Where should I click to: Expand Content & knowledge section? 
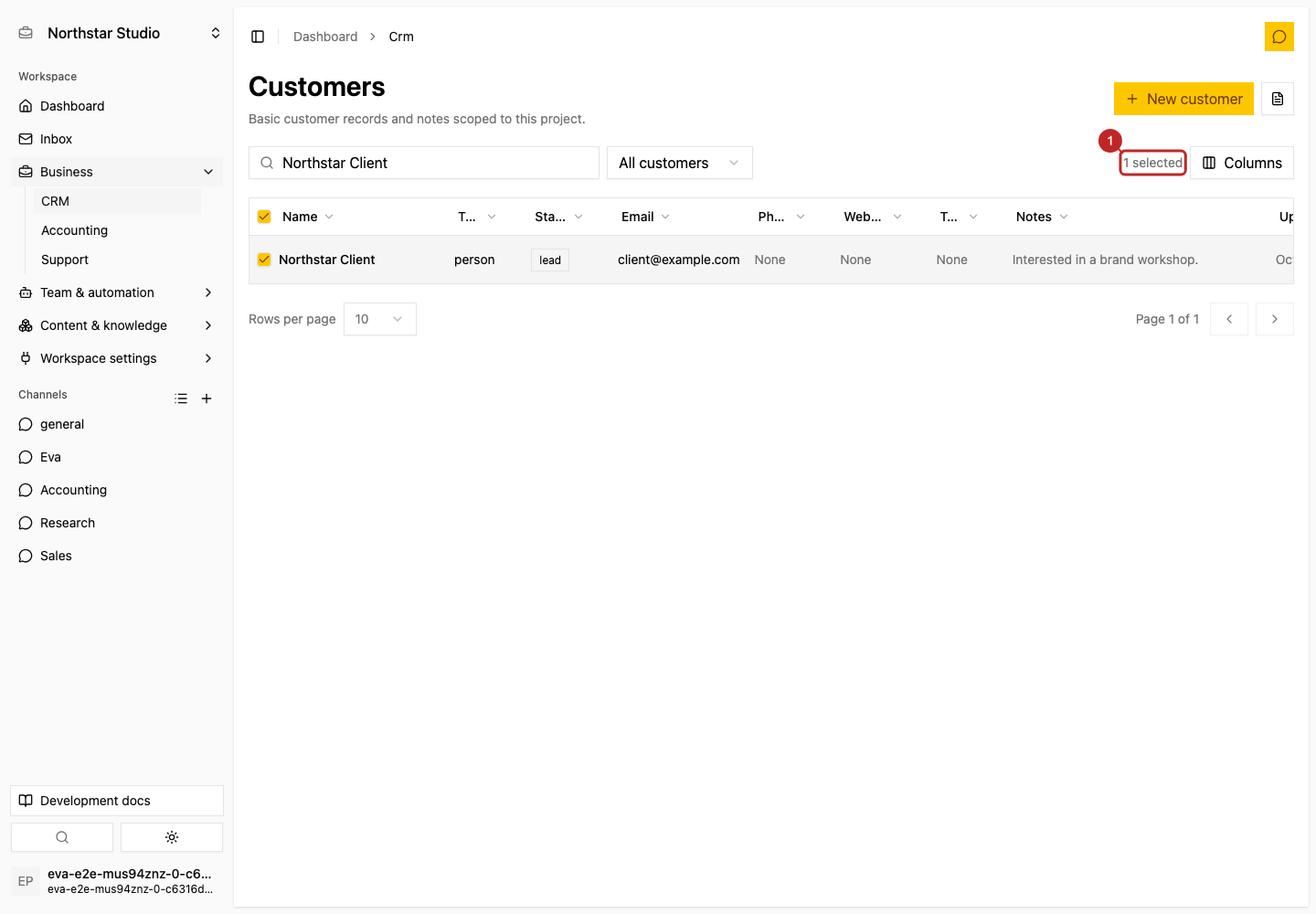(117, 325)
